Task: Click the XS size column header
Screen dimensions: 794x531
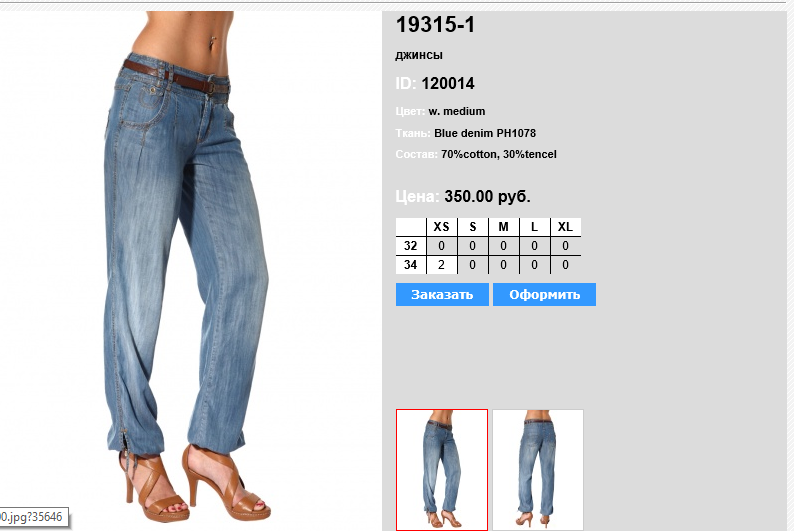Action: (442, 227)
